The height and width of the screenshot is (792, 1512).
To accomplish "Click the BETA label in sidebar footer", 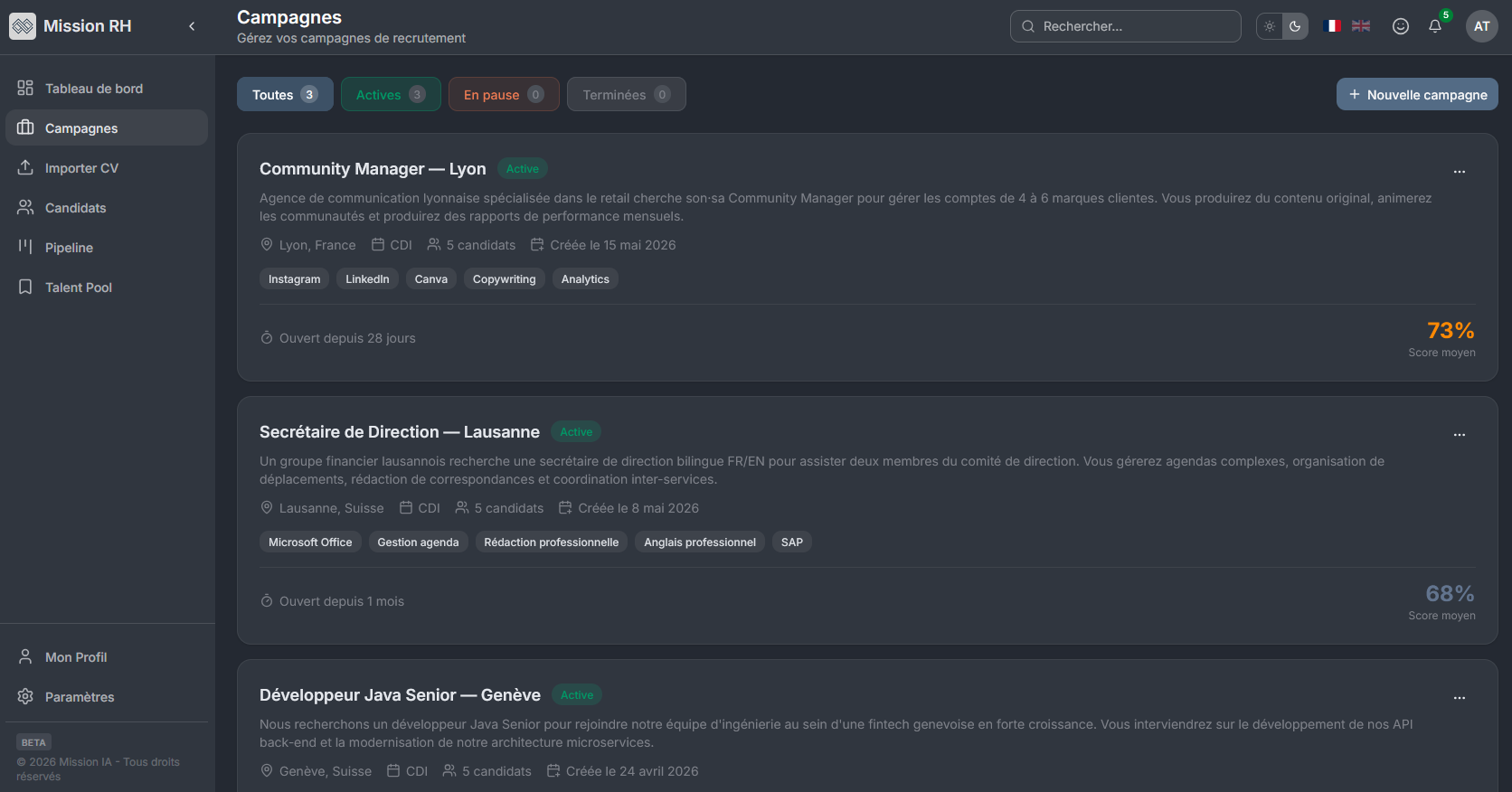I will [33, 742].
